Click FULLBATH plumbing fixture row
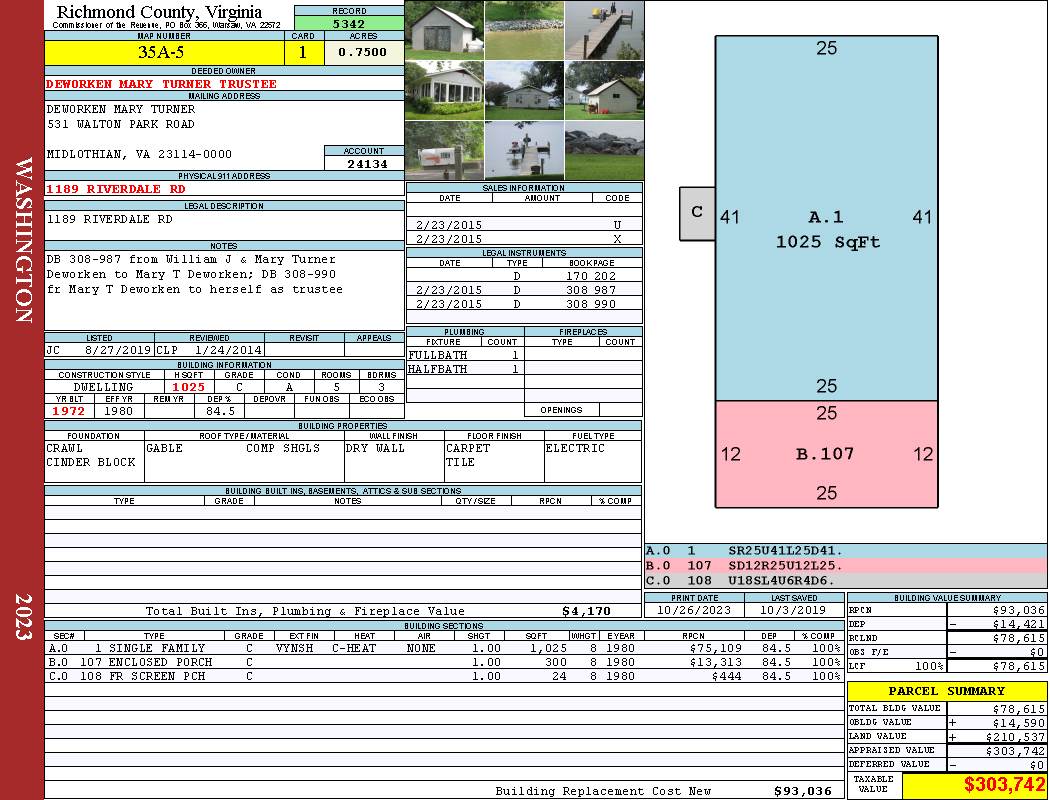 click(465, 355)
